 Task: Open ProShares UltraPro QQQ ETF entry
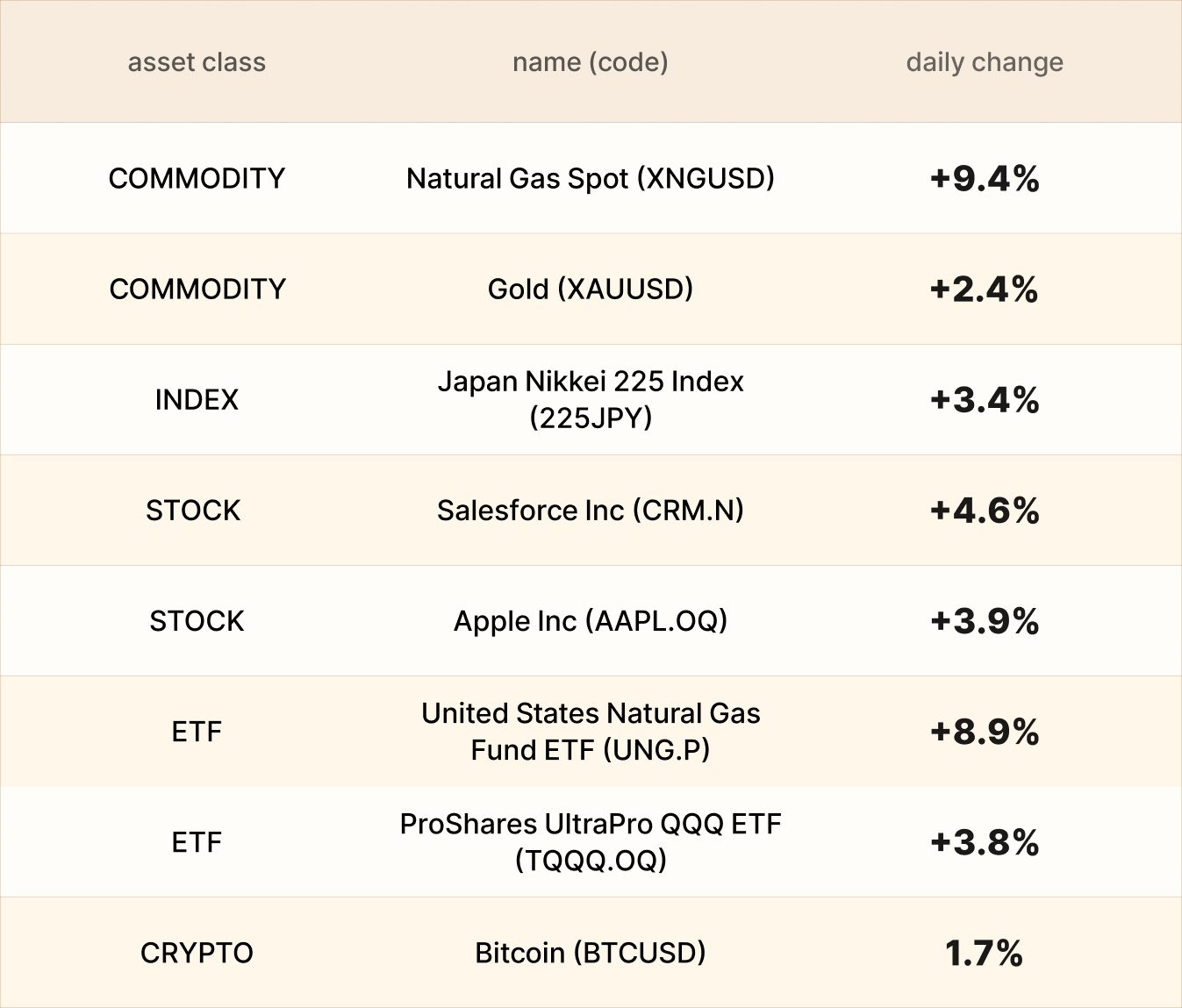point(590,841)
